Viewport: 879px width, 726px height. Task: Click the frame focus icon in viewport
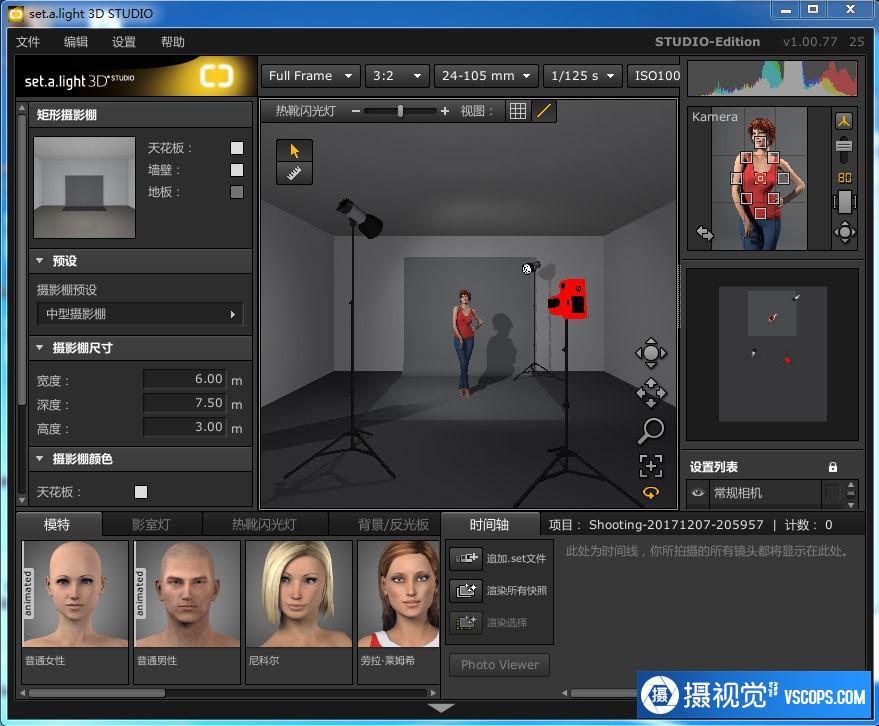click(651, 465)
